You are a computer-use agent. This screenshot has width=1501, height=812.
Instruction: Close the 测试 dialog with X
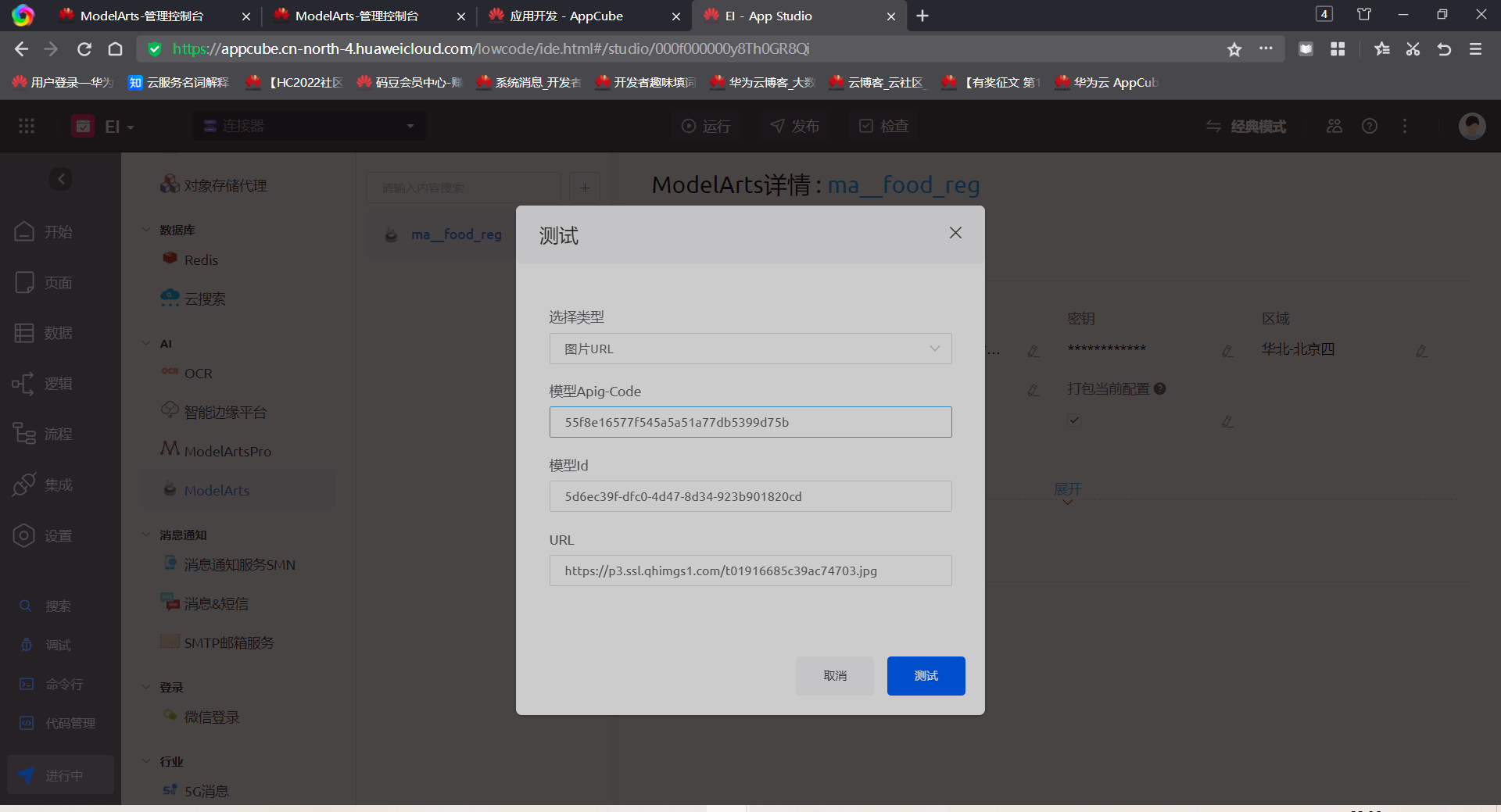tap(955, 233)
